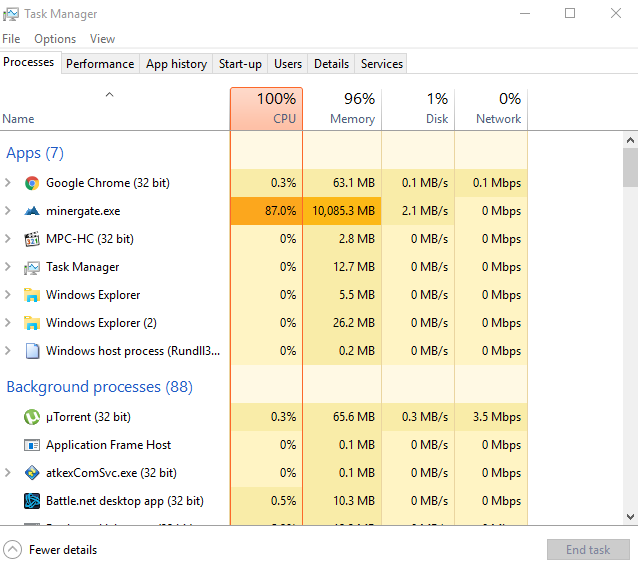The height and width of the screenshot is (568, 638).
Task: Select the minergate.exe row name
Action: tap(83, 211)
